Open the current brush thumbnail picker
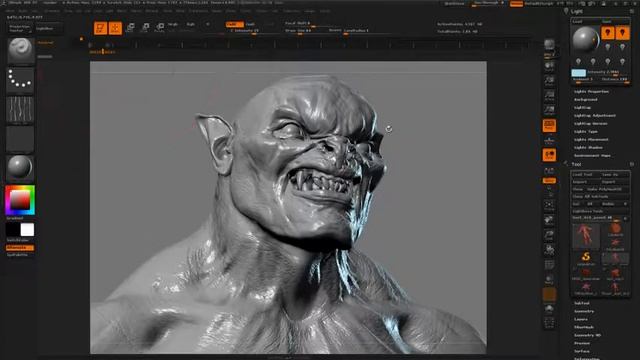 20,51
